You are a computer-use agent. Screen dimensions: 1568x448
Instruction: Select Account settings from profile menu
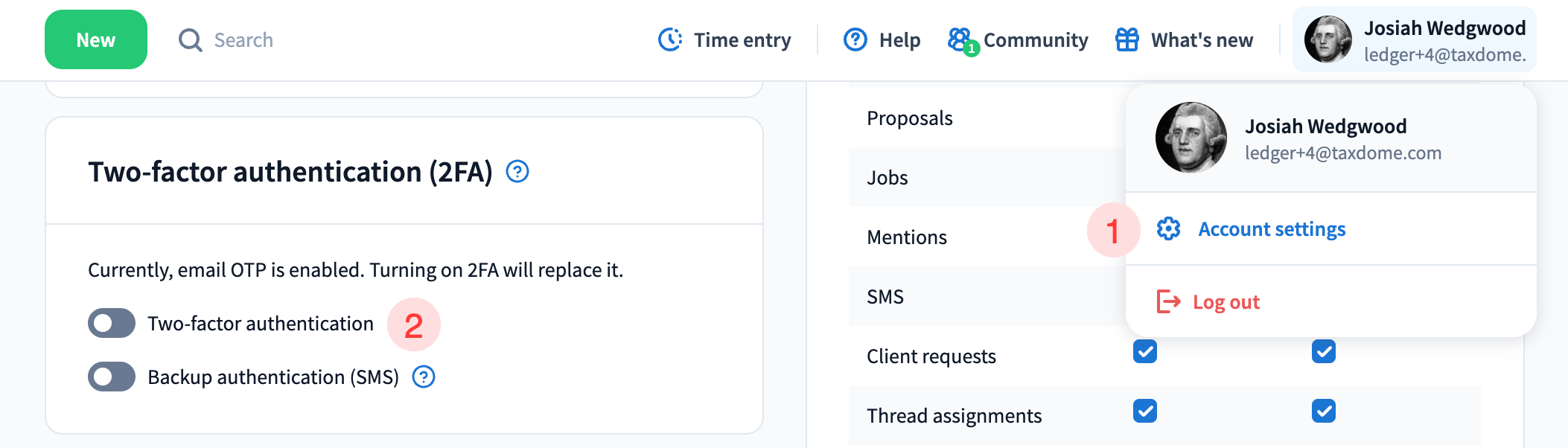coord(1272,229)
